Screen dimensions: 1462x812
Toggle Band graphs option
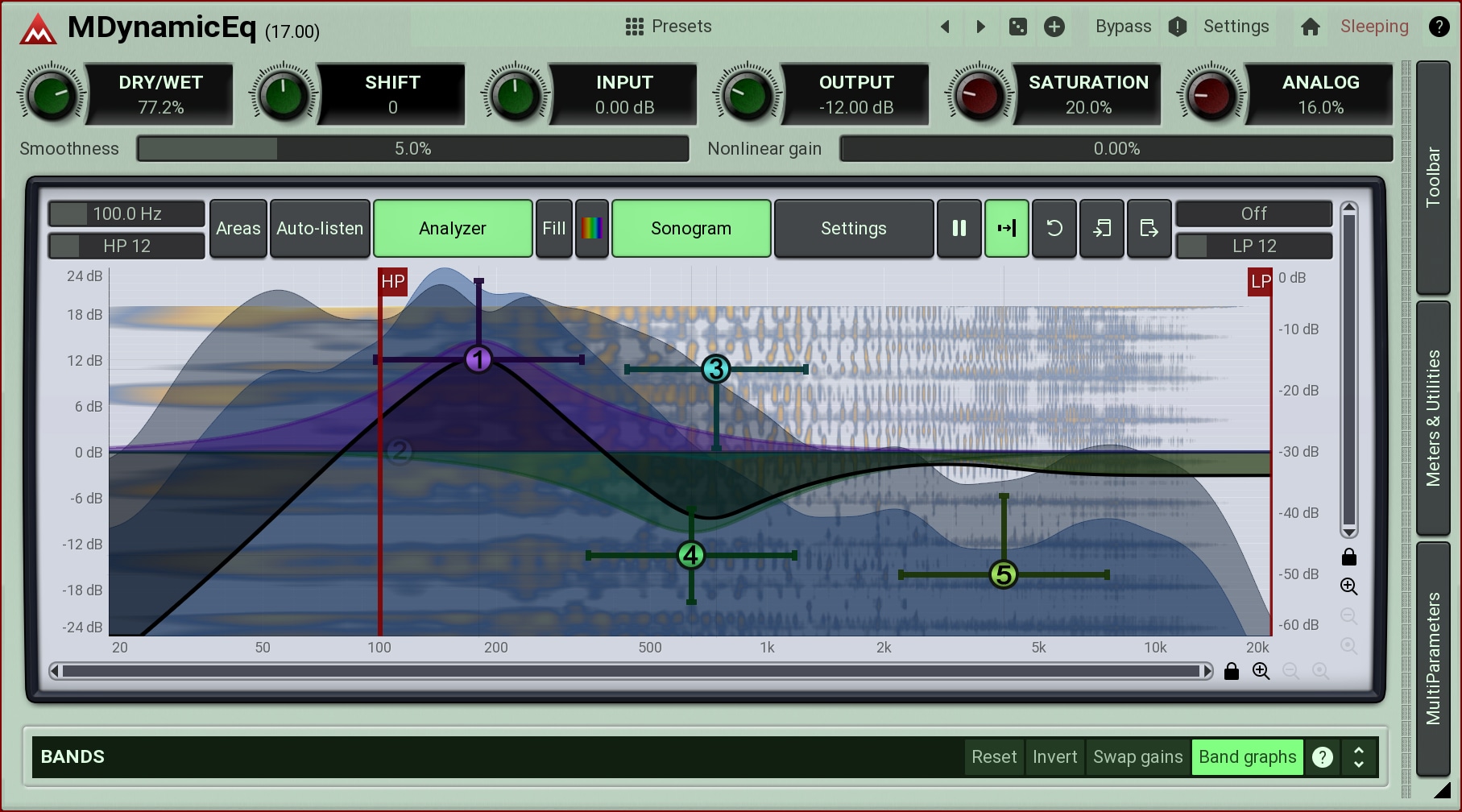tap(1247, 757)
